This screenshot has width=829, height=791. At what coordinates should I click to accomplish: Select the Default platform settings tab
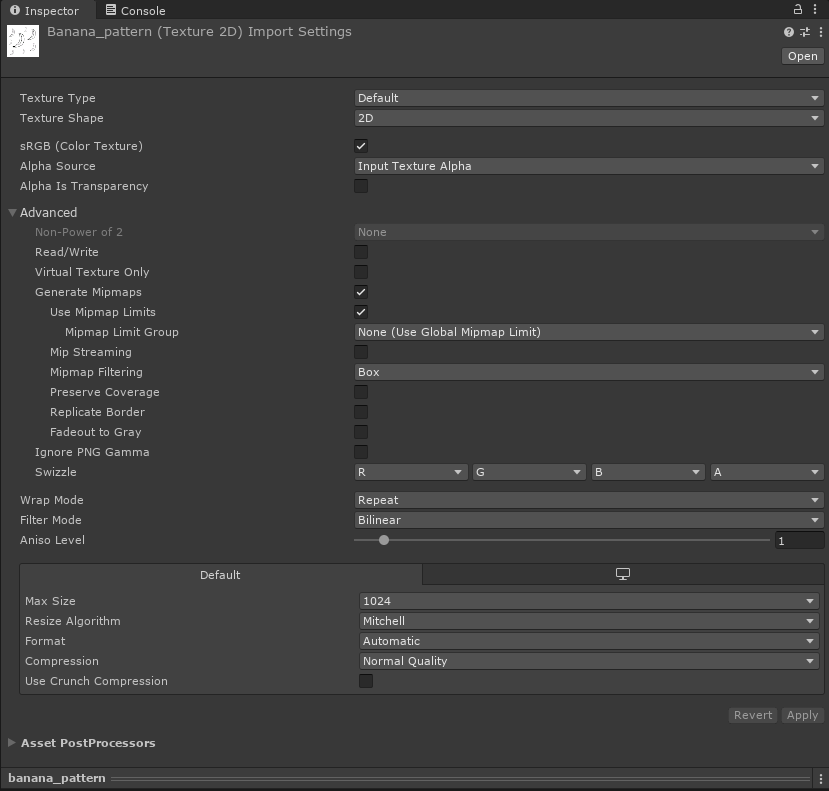(220, 575)
